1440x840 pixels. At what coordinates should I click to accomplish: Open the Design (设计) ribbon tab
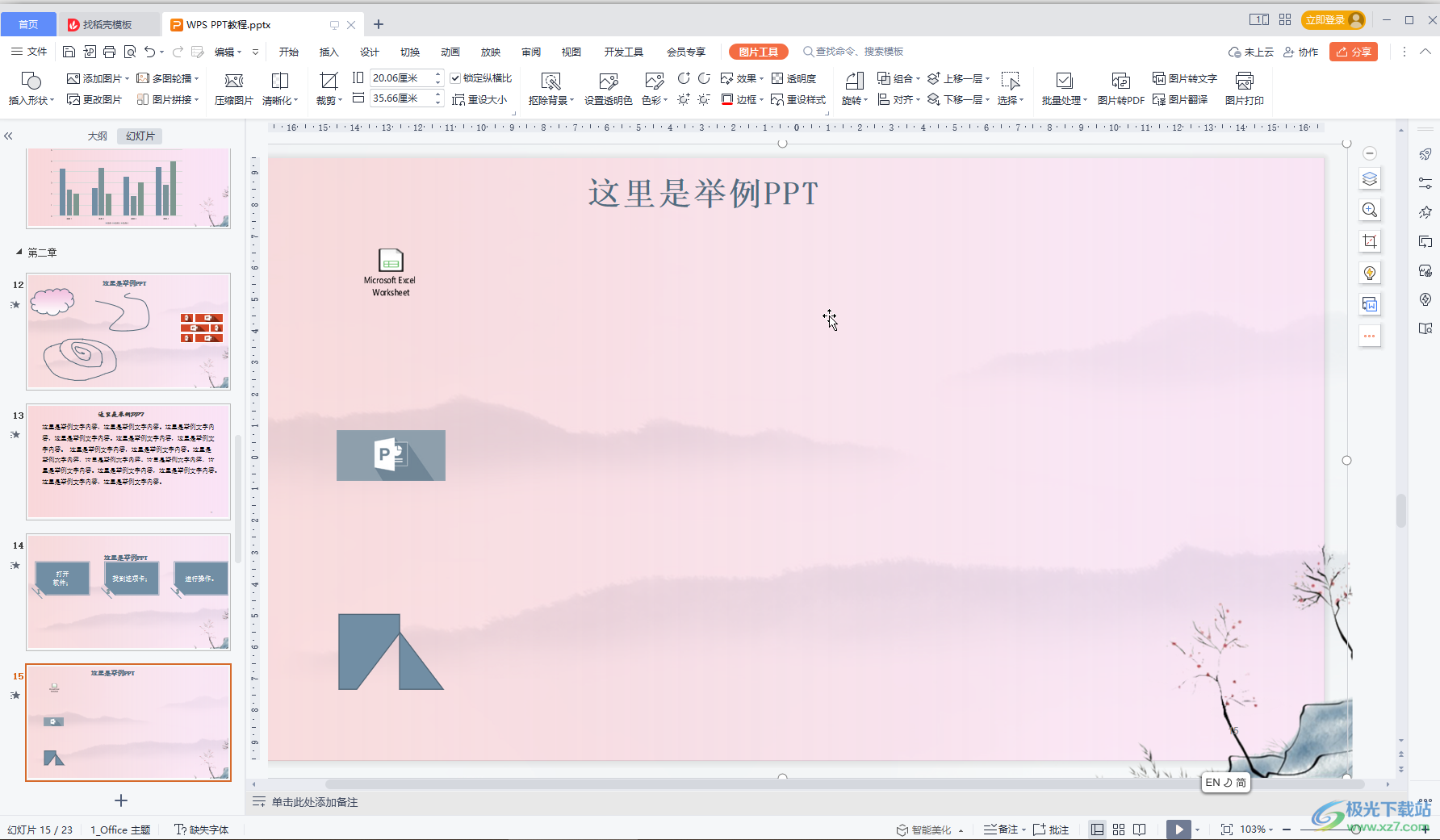tap(370, 52)
